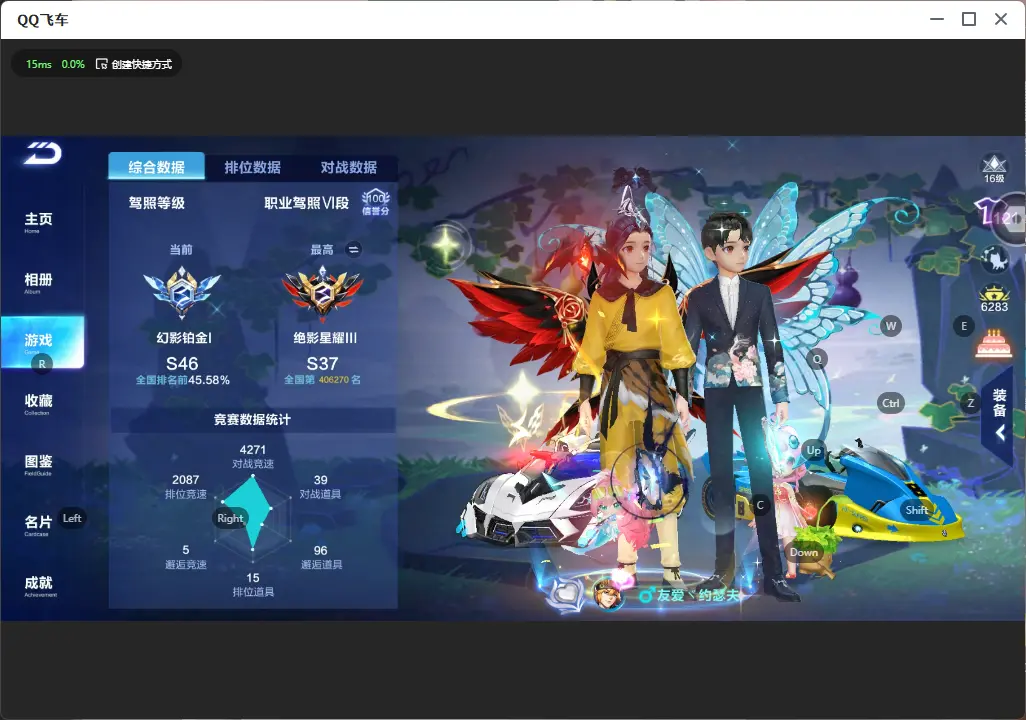Select the 游戏 game section

pyautogui.click(x=43, y=342)
